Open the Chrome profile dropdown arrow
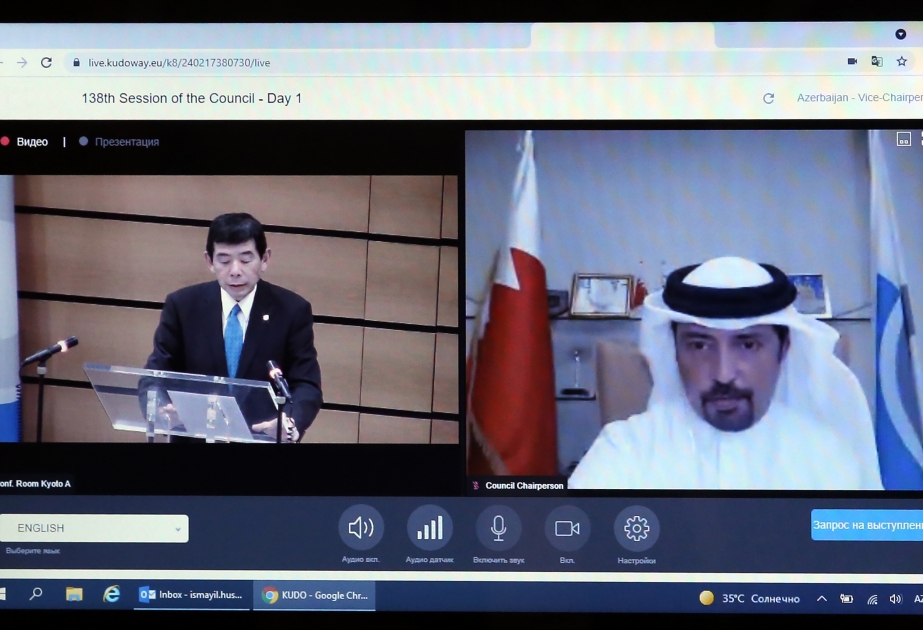 901,34
